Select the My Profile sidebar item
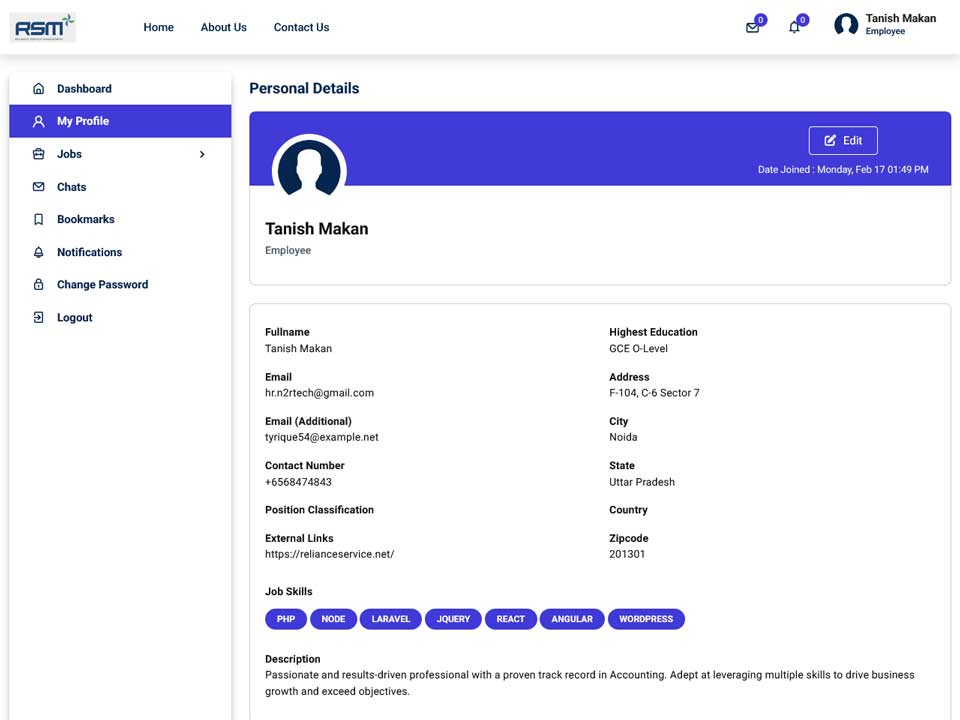 point(120,121)
